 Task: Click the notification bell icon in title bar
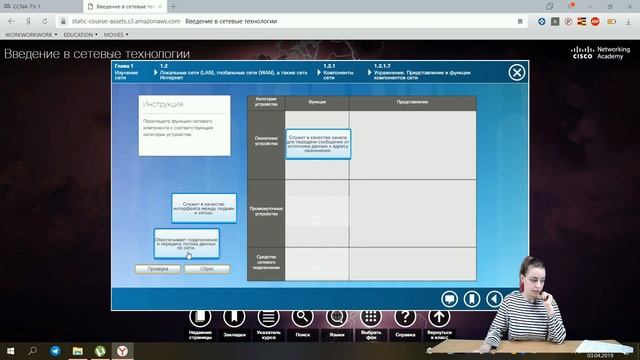click(571, 6)
